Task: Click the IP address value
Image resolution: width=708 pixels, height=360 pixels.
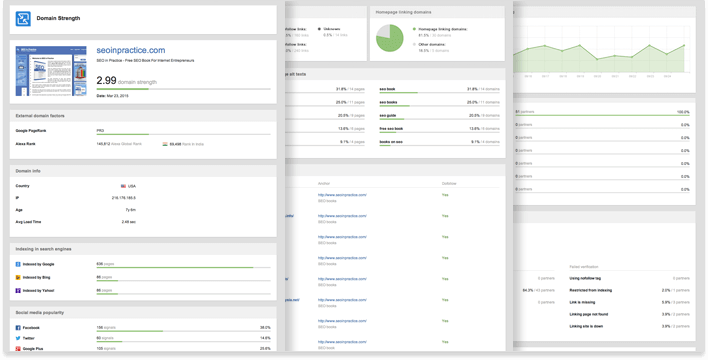Action: coord(124,198)
